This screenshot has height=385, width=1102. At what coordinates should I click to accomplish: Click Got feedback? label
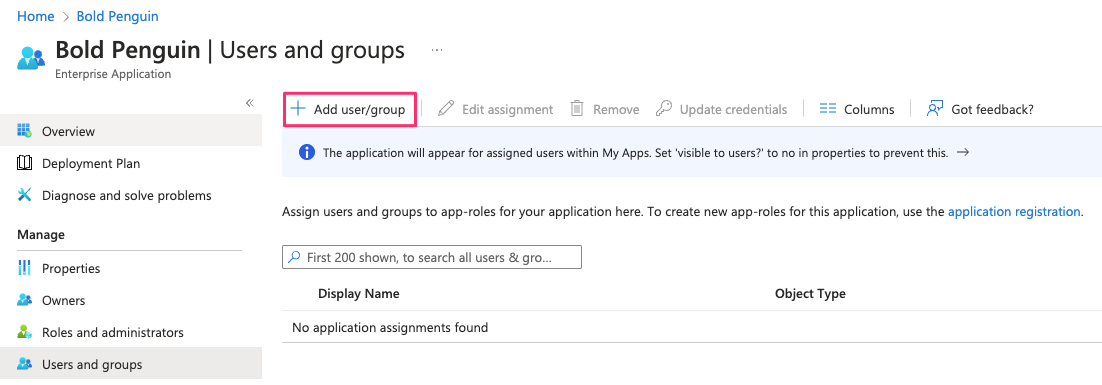point(992,110)
